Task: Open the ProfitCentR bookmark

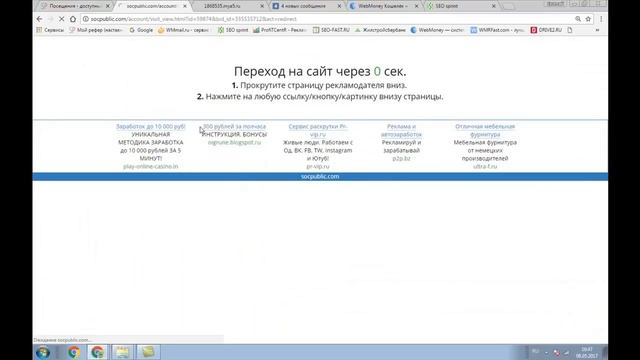Action: 280,30
